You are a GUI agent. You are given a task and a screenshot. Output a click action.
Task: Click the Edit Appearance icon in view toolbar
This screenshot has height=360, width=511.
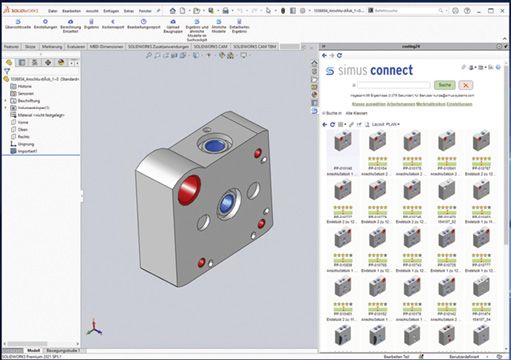click(x=222, y=55)
